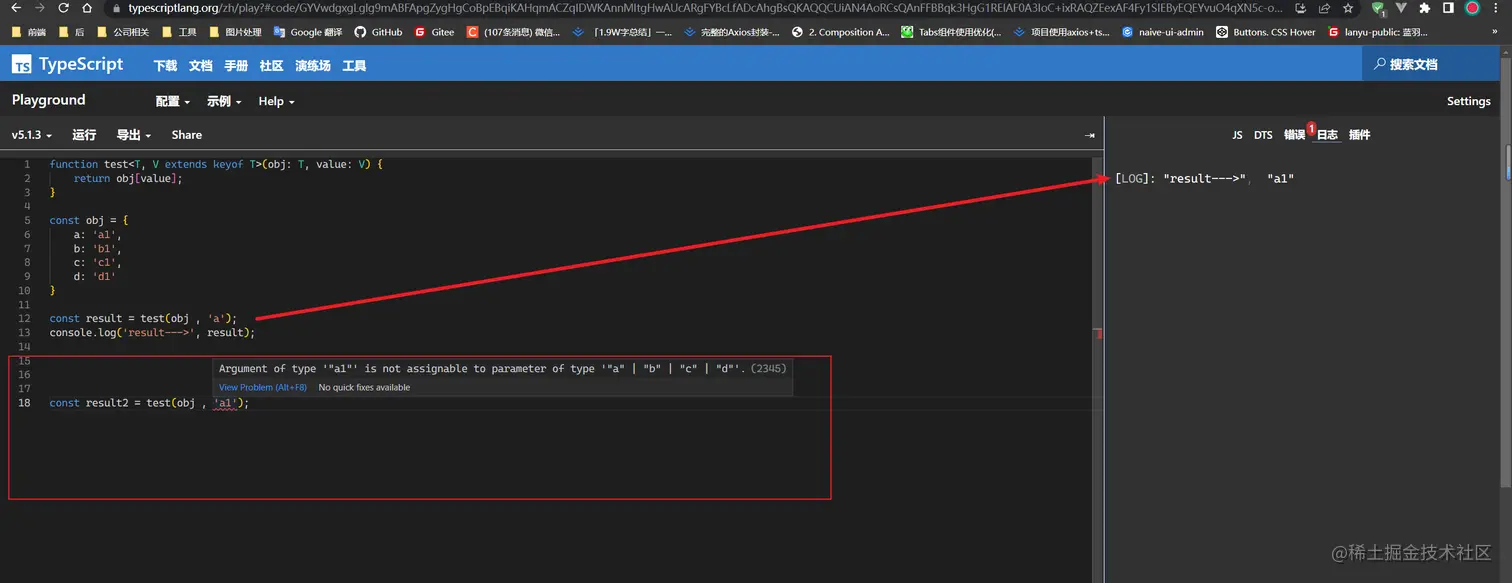The height and width of the screenshot is (583, 1512).
Task: Expand the Help dropdown
Action: tap(276, 101)
